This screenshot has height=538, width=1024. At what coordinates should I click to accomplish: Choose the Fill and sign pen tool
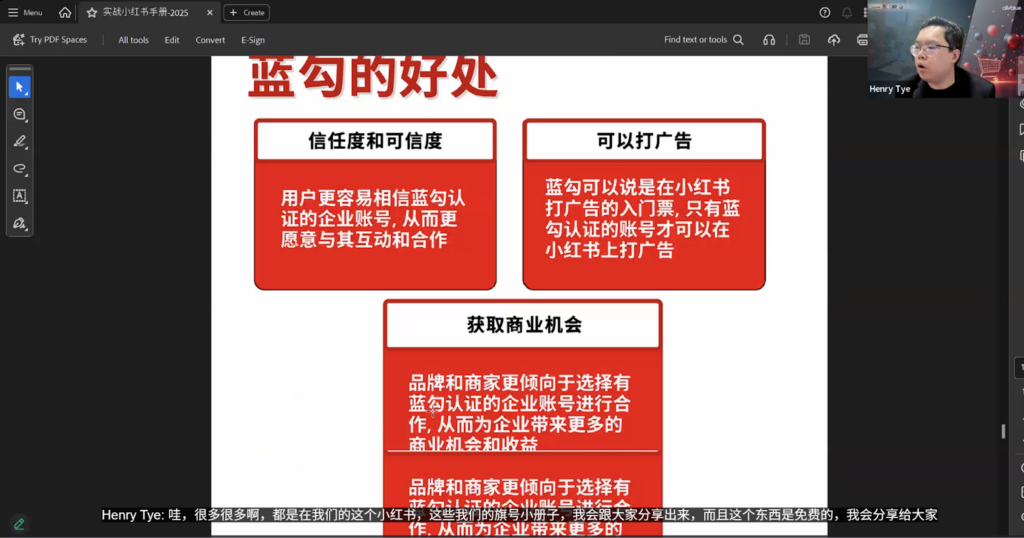click(x=20, y=223)
